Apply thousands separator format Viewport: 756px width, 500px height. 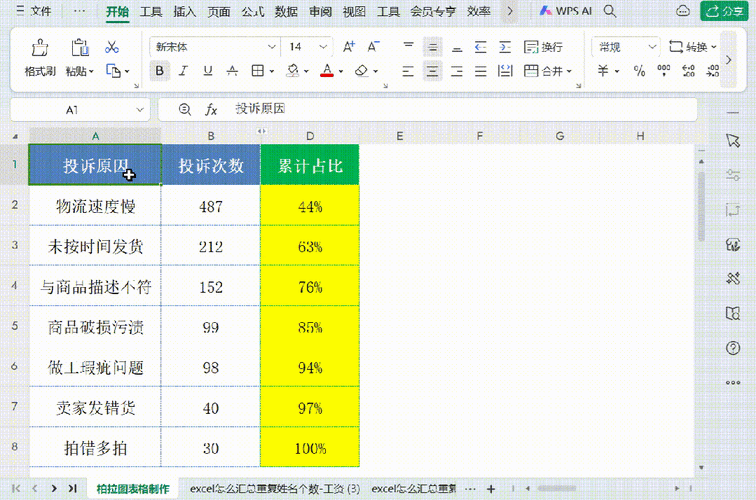(x=664, y=71)
